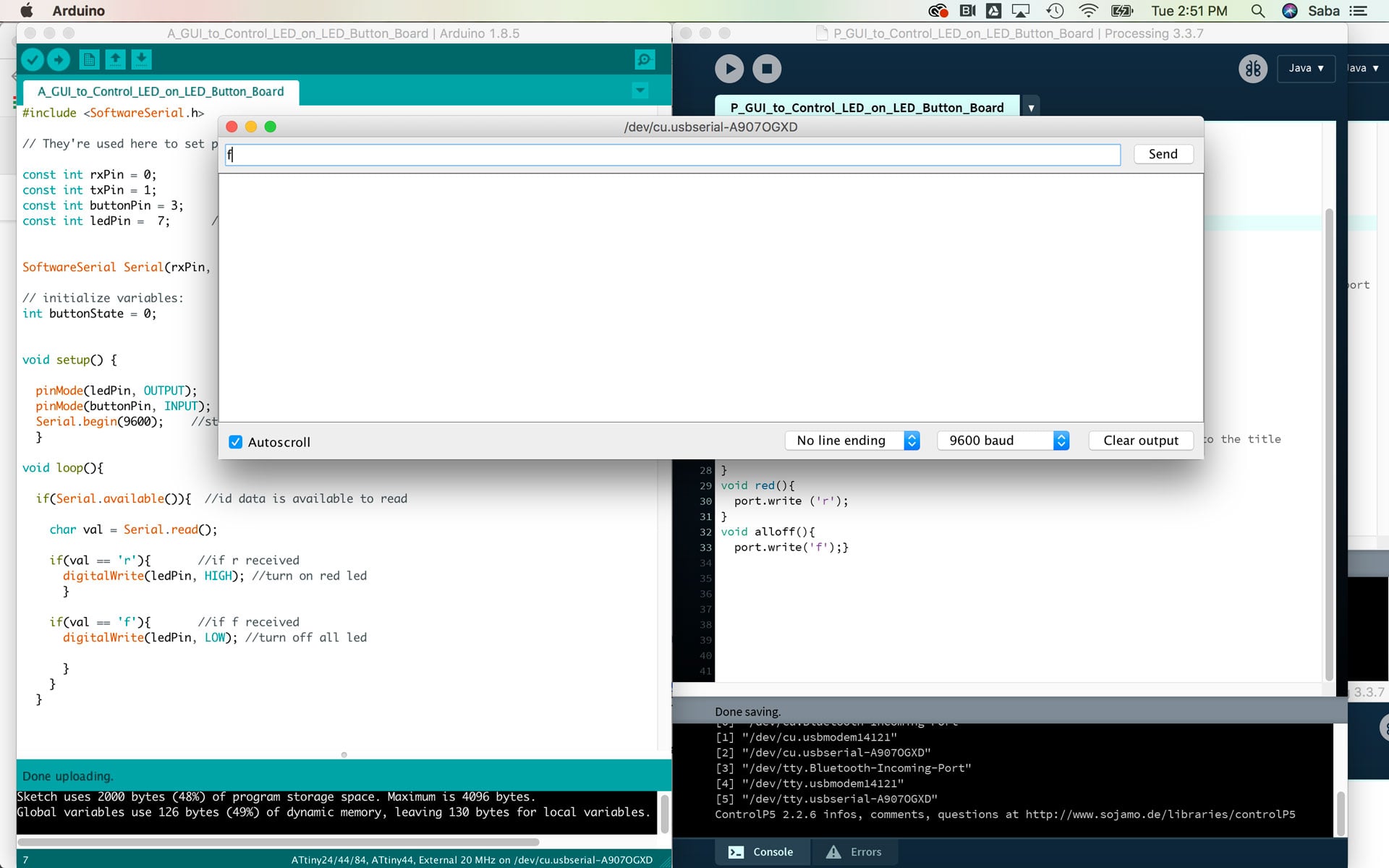Image resolution: width=1389 pixels, height=868 pixels.
Task: Click the Console icon in Processing
Action: pyautogui.click(x=736, y=852)
